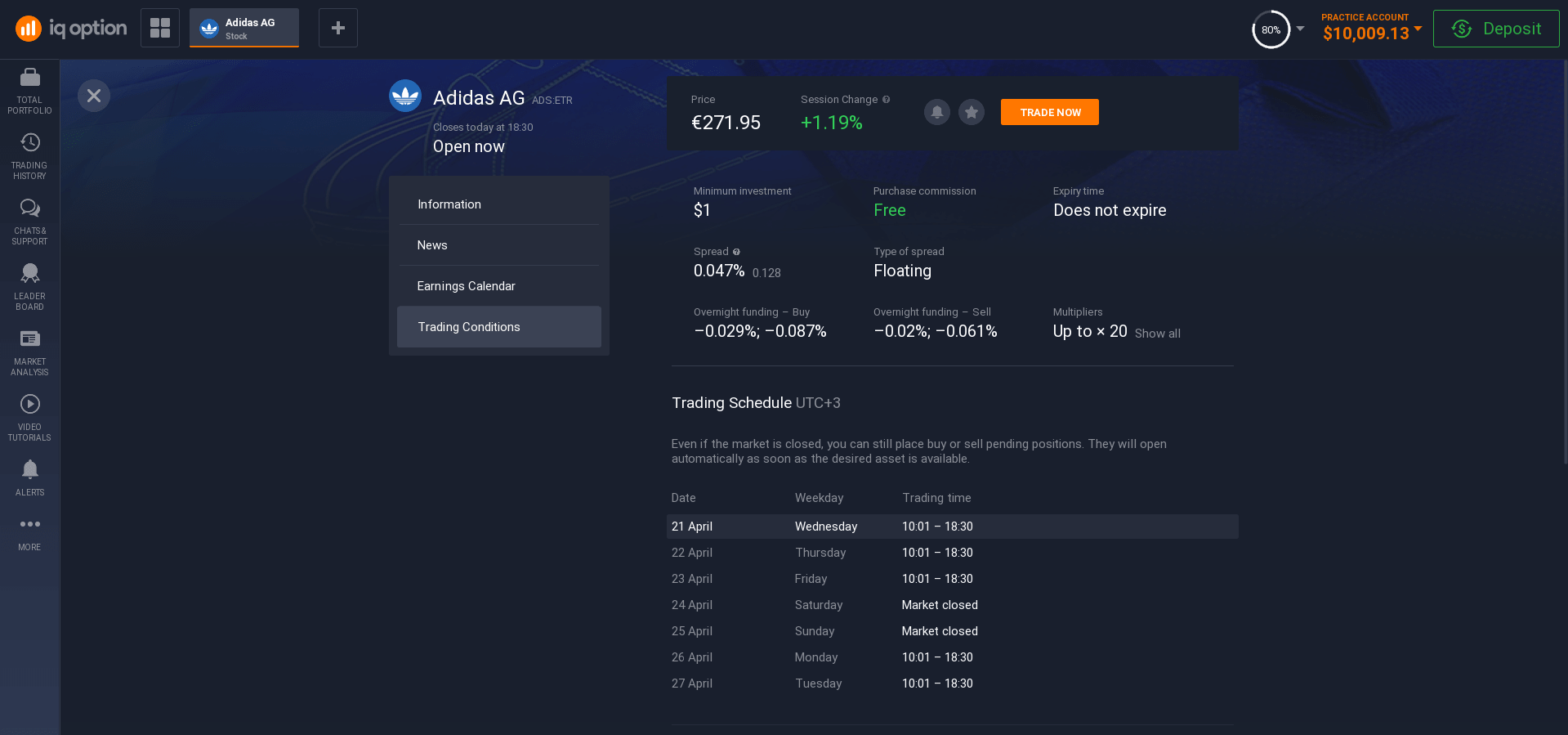This screenshot has width=1568, height=735.
Task: Show all multipliers
Action: tap(1158, 334)
